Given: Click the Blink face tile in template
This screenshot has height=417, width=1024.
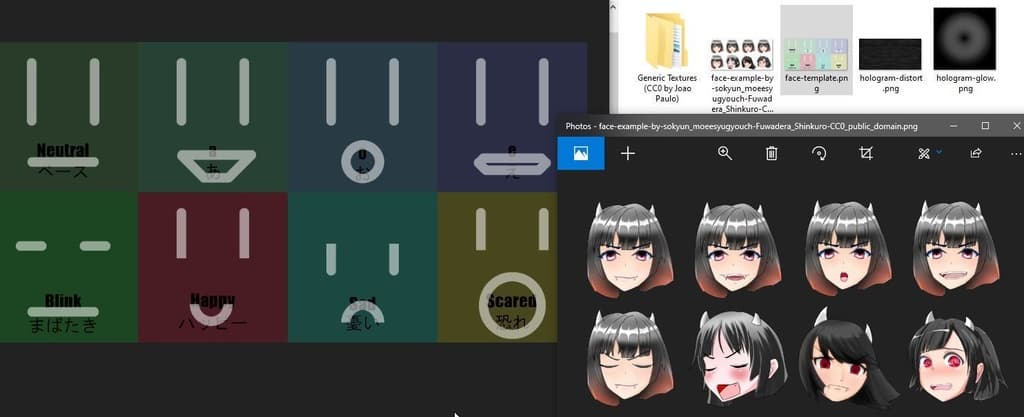Looking at the screenshot, I should (x=69, y=267).
